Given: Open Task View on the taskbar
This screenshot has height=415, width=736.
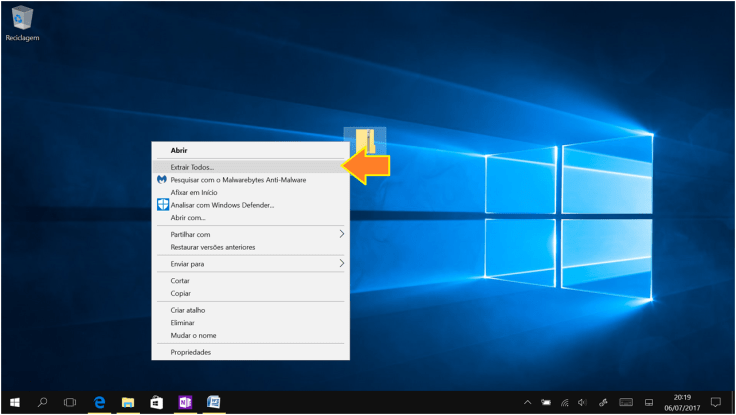Looking at the screenshot, I should coord(70,402).
